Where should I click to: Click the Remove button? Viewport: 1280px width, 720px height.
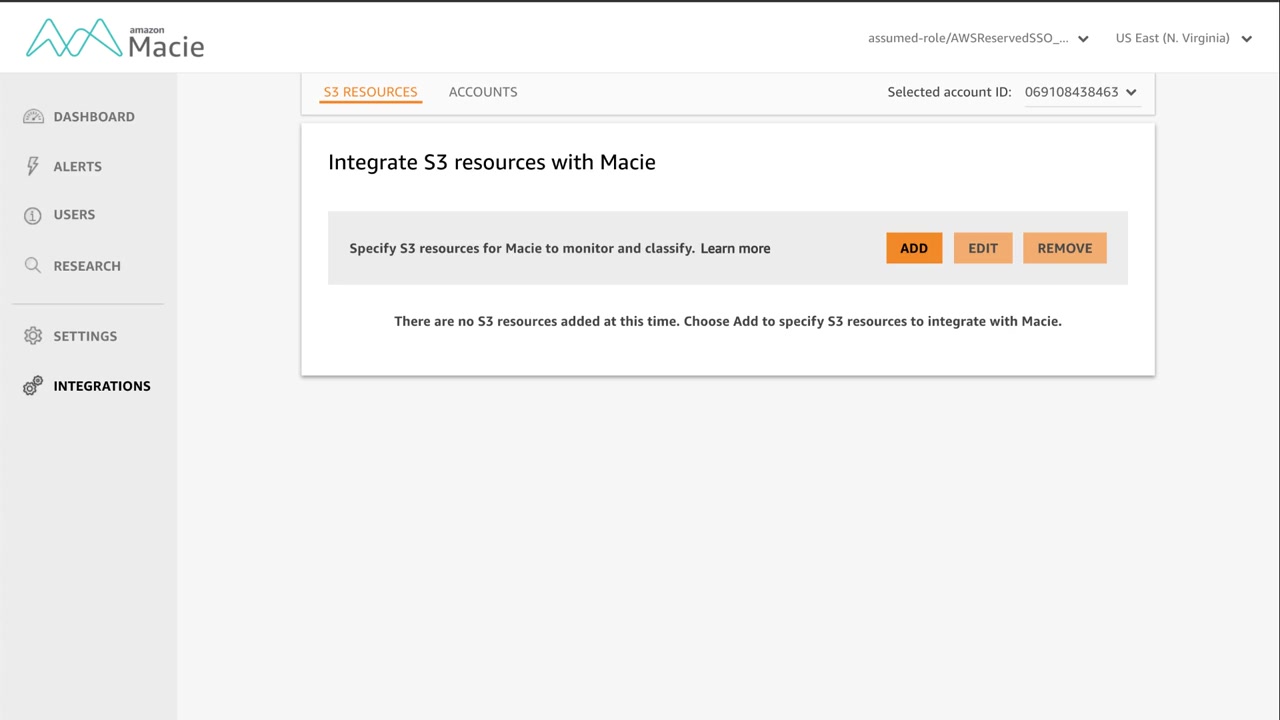[1065, 248]
